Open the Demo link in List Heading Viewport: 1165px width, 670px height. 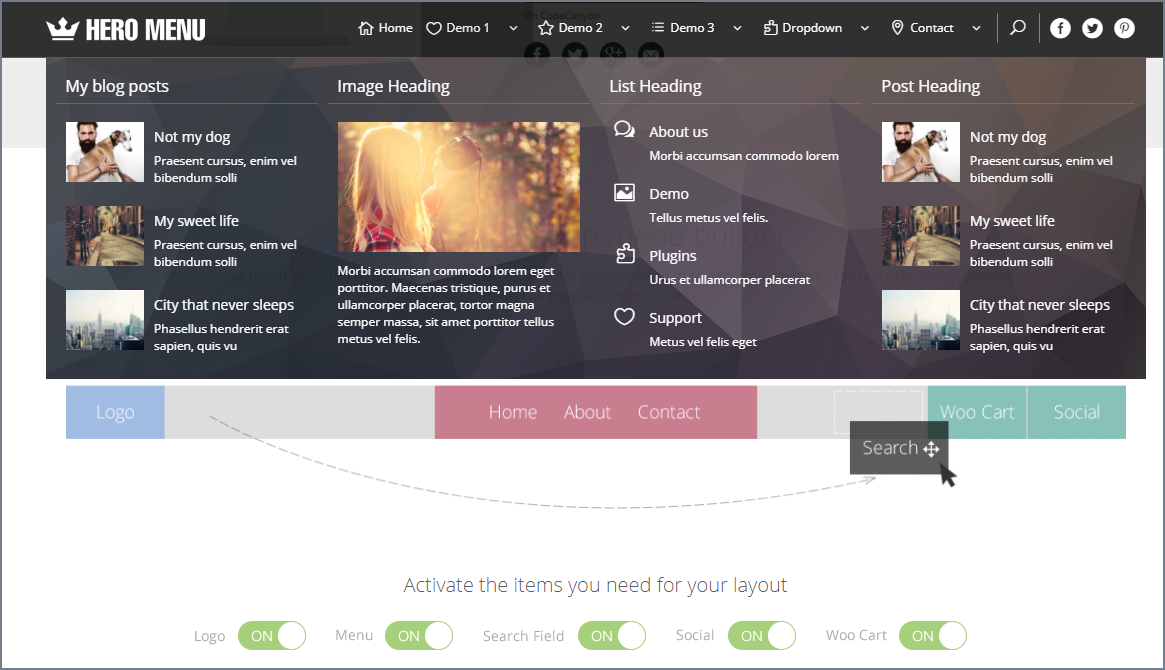click(669, 194)
